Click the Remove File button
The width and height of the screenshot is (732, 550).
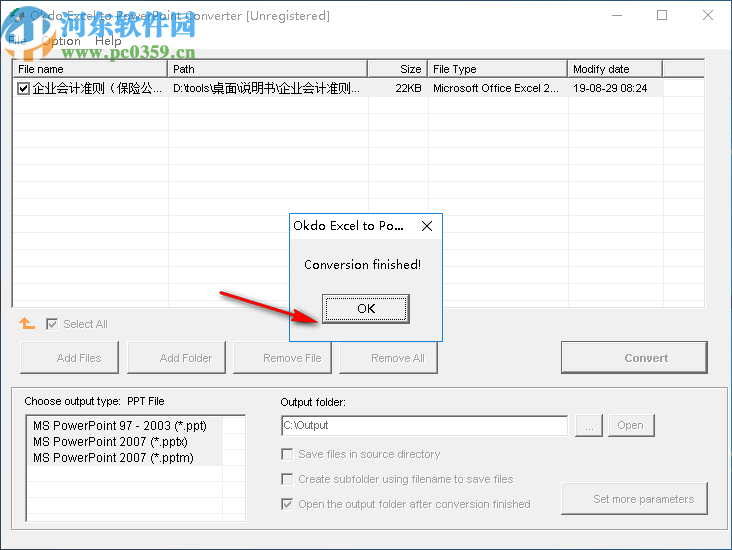click(282, 358)
